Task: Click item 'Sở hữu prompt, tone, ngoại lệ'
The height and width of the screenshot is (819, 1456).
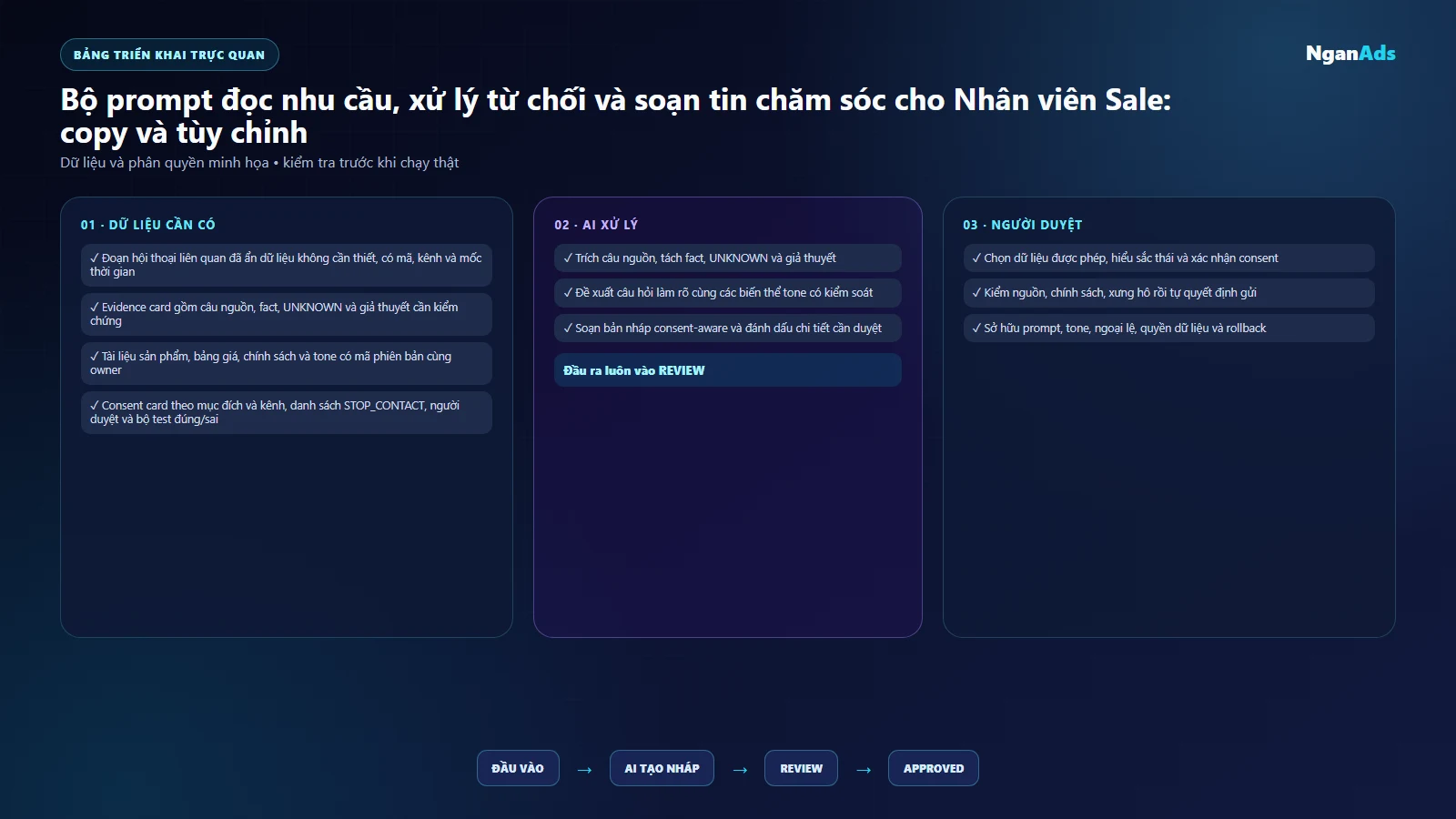Action: click(1168, 328)
